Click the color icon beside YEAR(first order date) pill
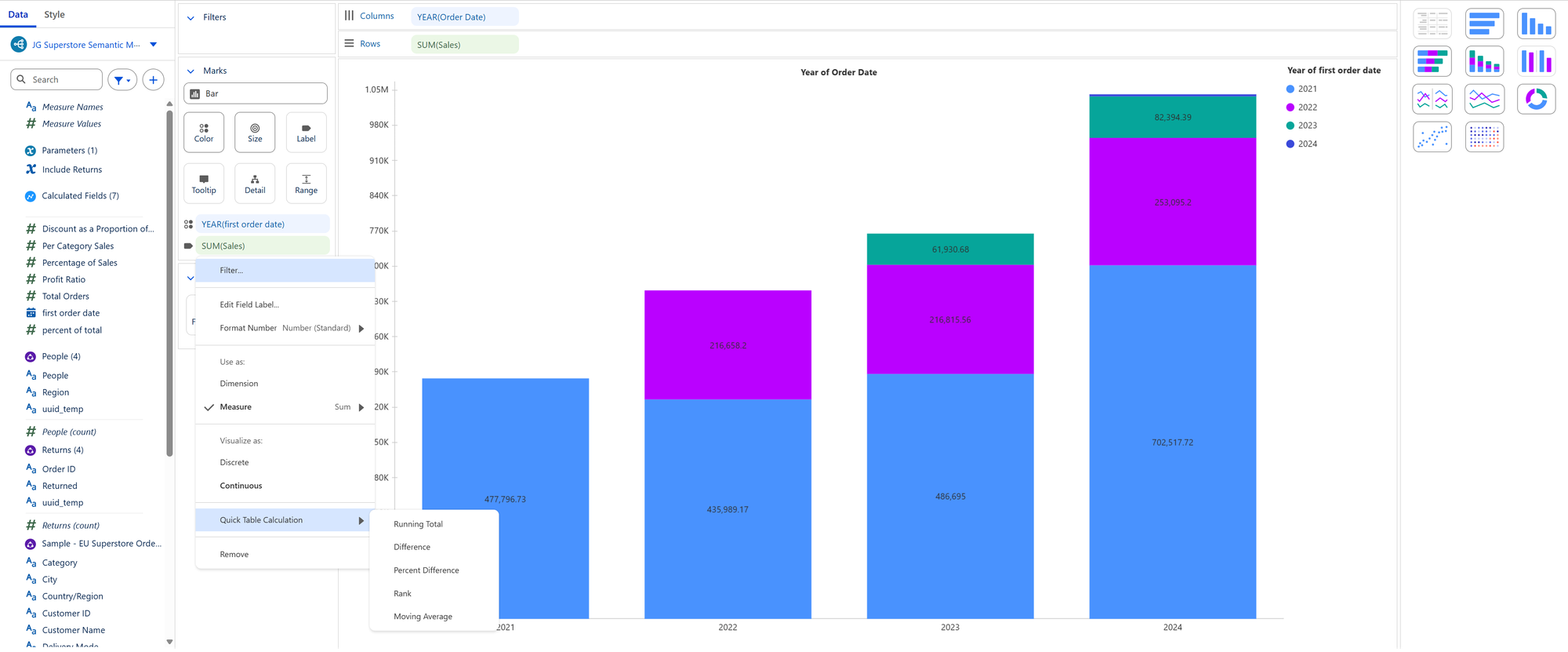This screenshot has width=1568, height=652. pos(188,224)
